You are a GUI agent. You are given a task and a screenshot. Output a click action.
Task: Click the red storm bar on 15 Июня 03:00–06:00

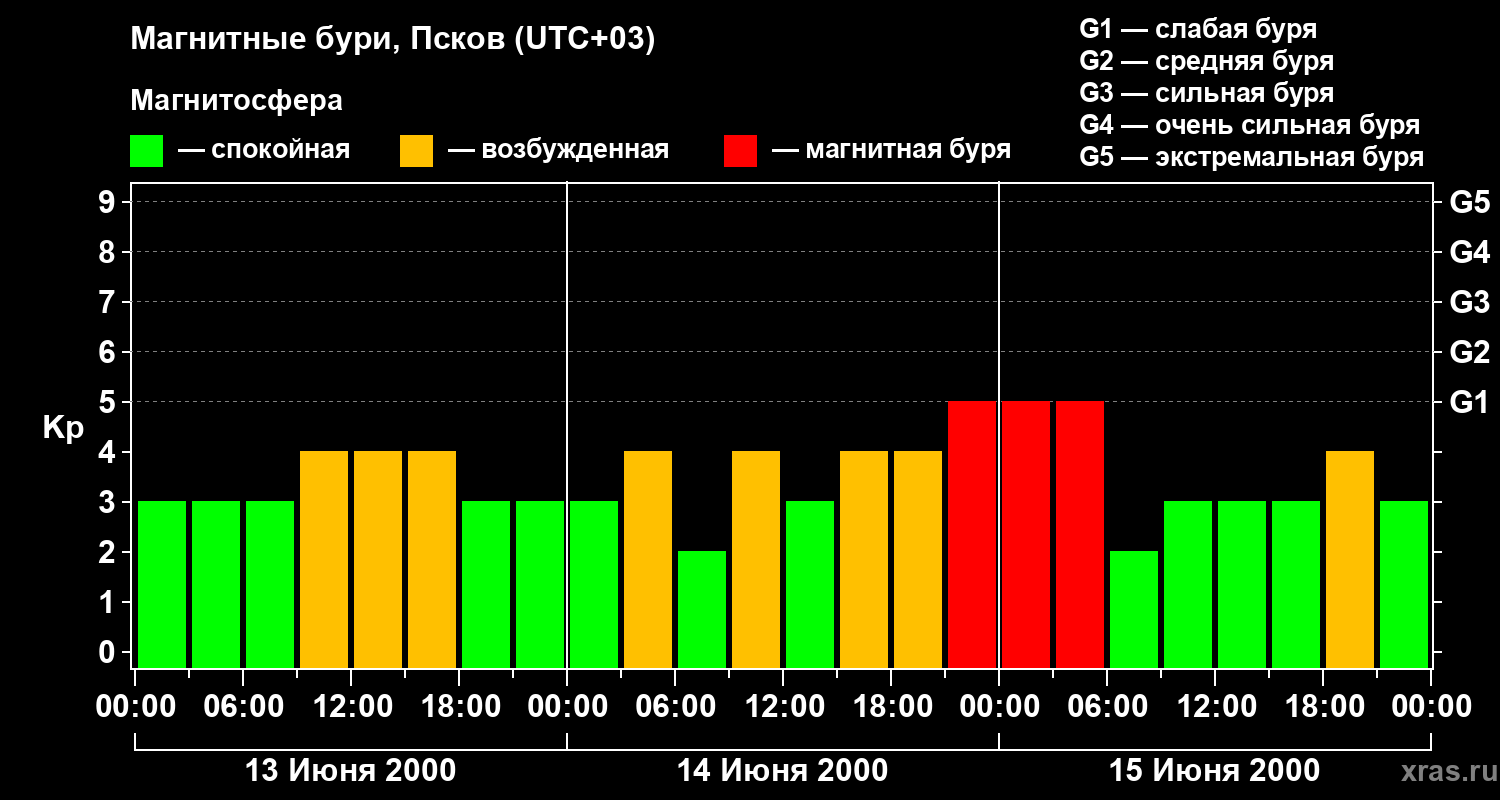pyautogui.click(x=1080, y=534)
